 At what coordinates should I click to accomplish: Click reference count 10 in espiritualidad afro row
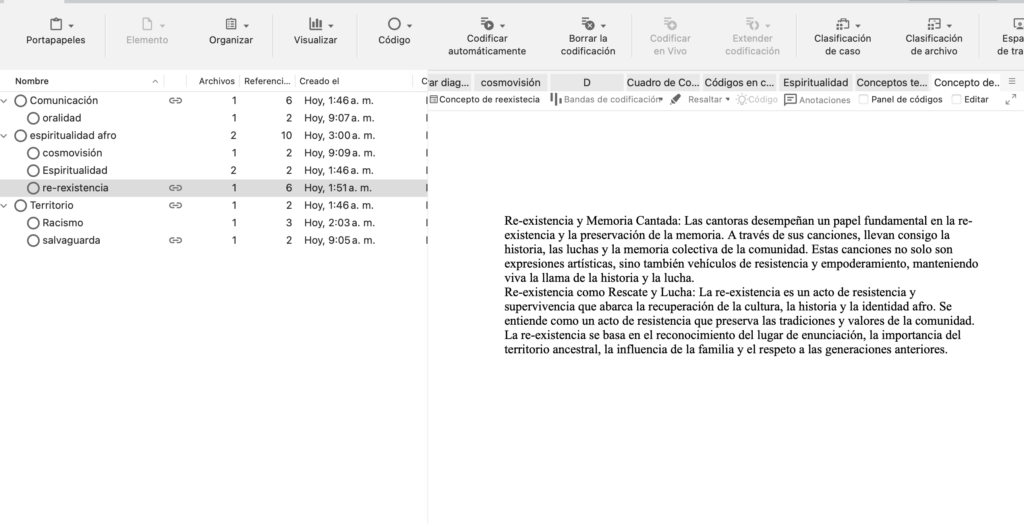pos(286,136)
